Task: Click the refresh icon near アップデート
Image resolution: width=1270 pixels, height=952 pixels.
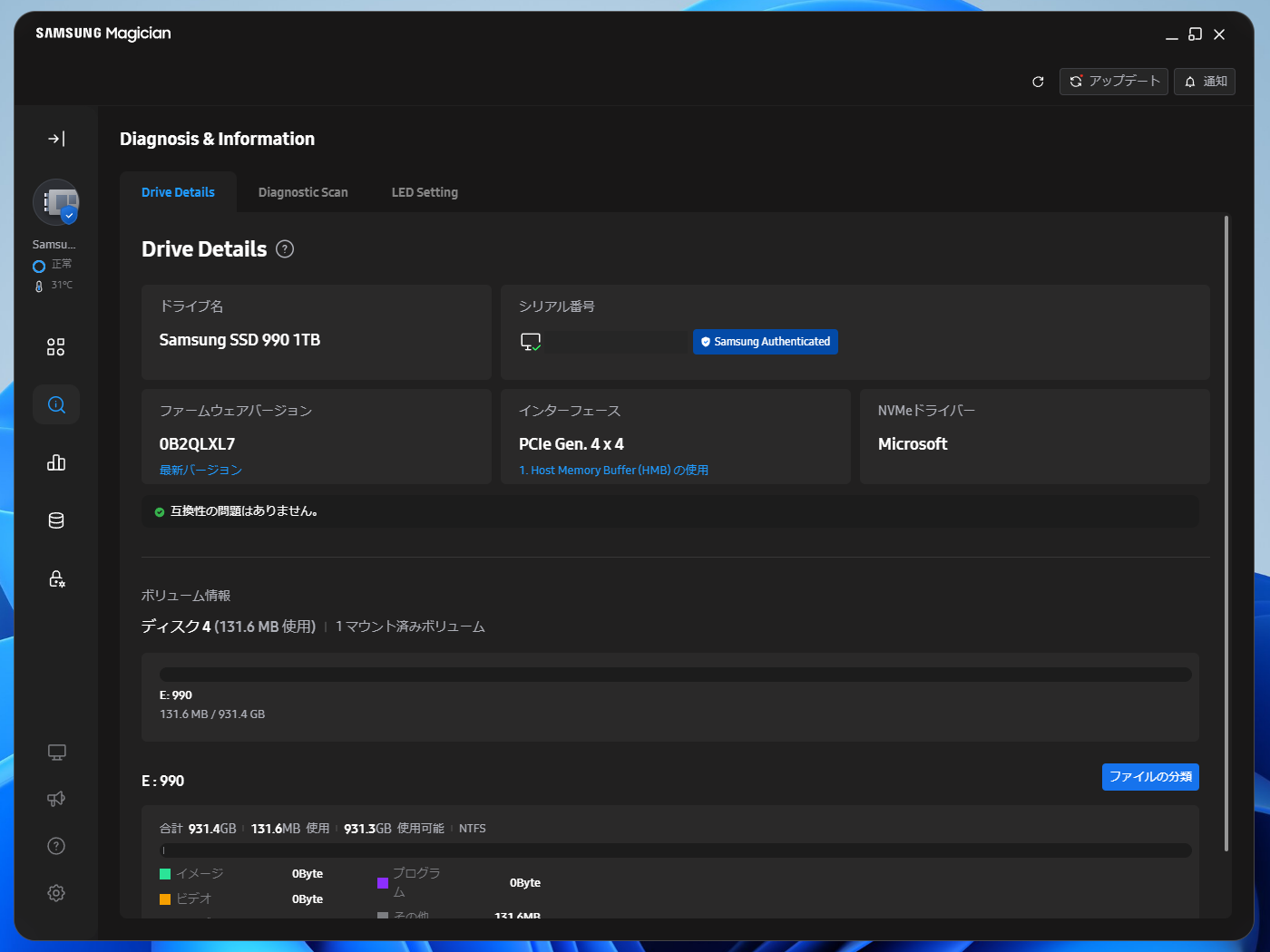Action: click(1038, 82)
